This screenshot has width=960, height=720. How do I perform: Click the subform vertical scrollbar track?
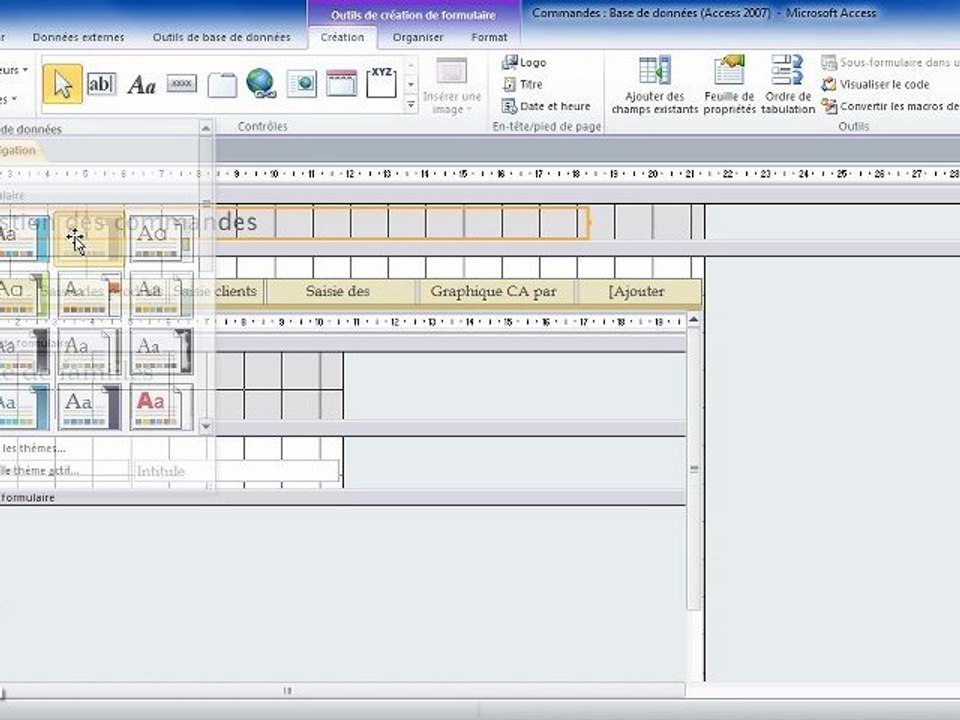(694, 468)
